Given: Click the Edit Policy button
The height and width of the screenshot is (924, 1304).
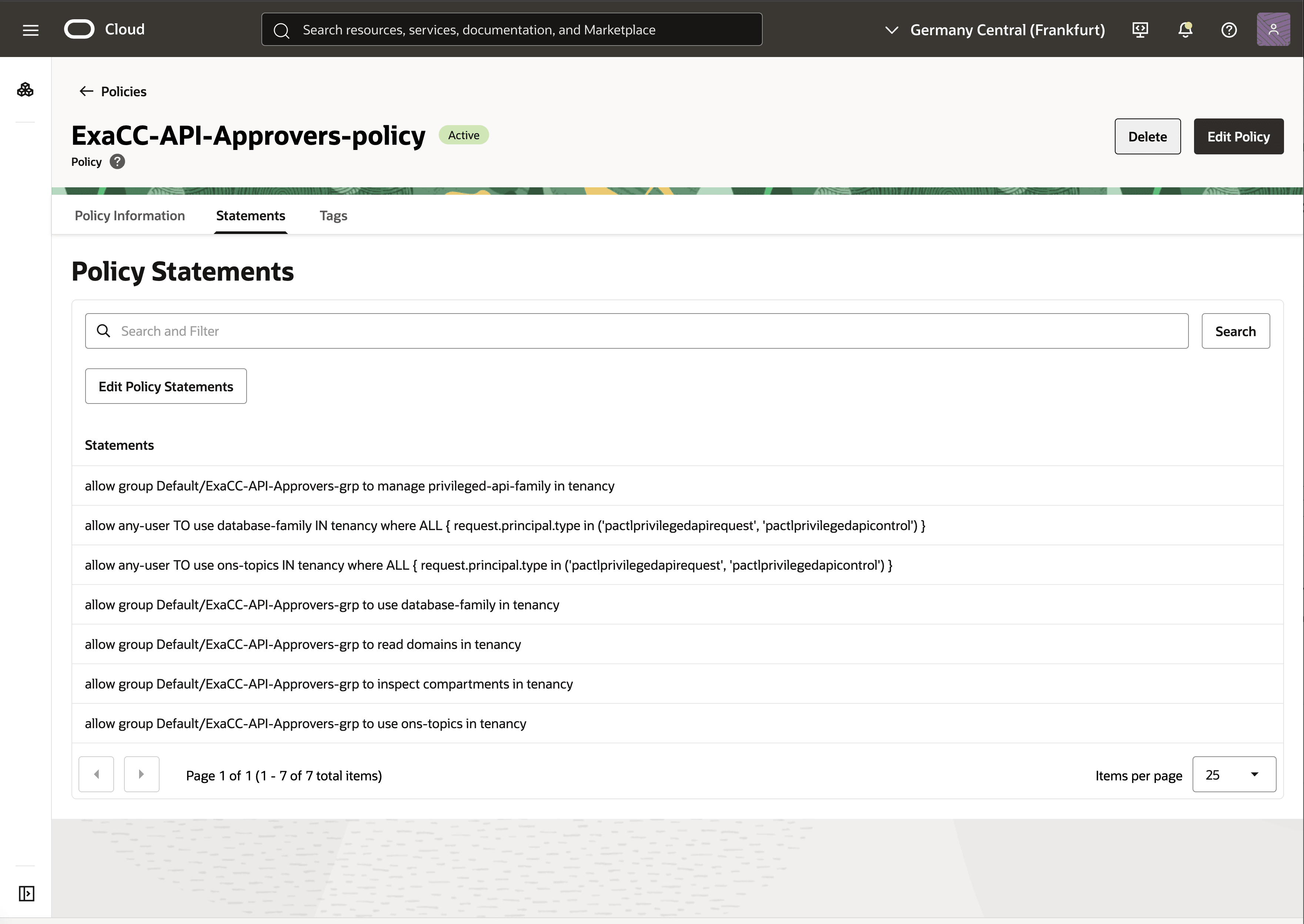Looking at the screenshot, I should [1238, 136].
